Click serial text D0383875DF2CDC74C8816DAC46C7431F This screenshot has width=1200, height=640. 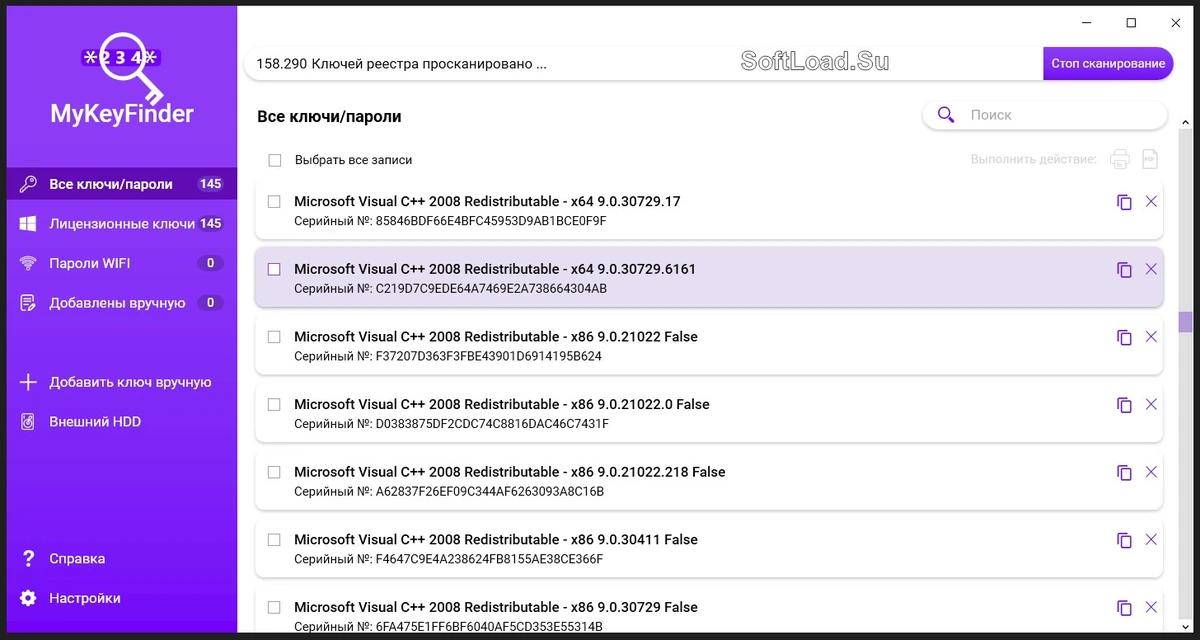[492, 424]
